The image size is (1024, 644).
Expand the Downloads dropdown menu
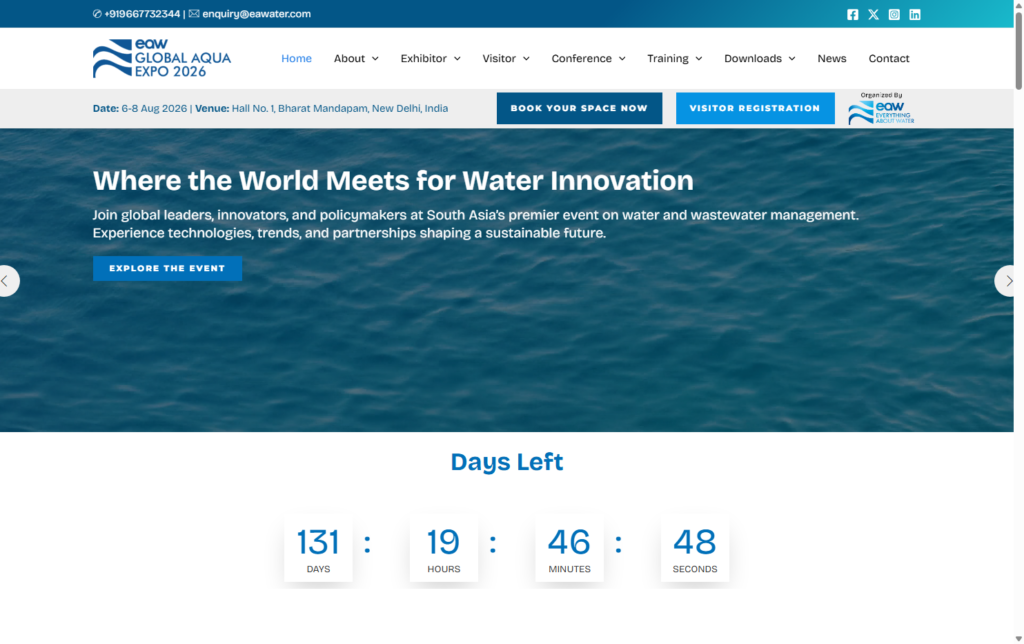tap(759, 59)
